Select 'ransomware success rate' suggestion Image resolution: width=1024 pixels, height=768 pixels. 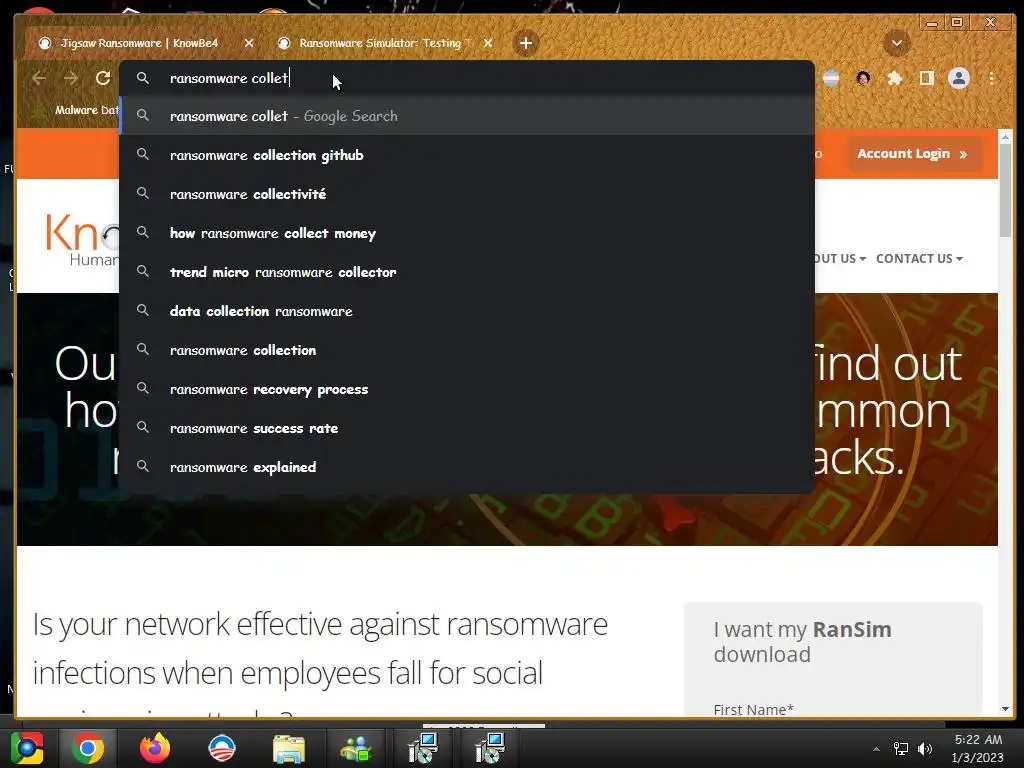point(467,428)
